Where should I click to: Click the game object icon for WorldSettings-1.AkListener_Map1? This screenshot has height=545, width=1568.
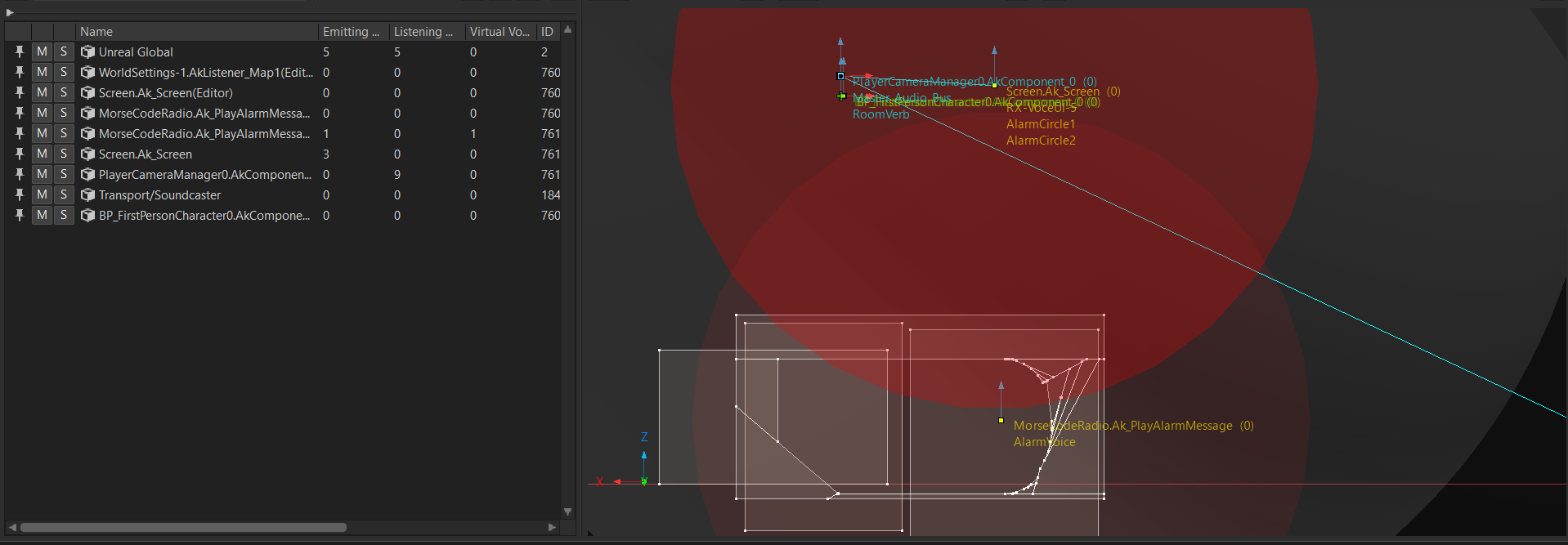tap(88, 72)
